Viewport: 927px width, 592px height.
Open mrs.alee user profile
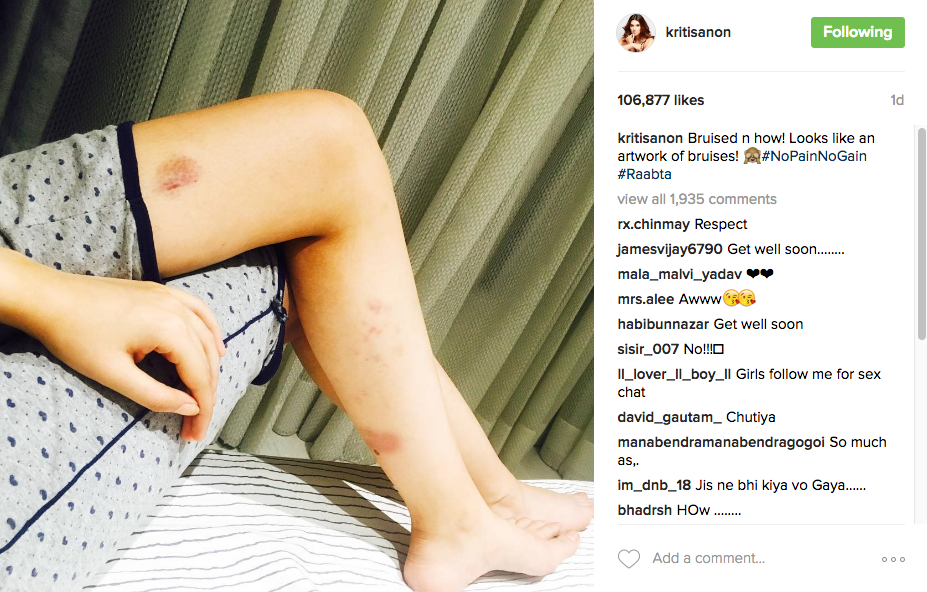pos(646,300)
